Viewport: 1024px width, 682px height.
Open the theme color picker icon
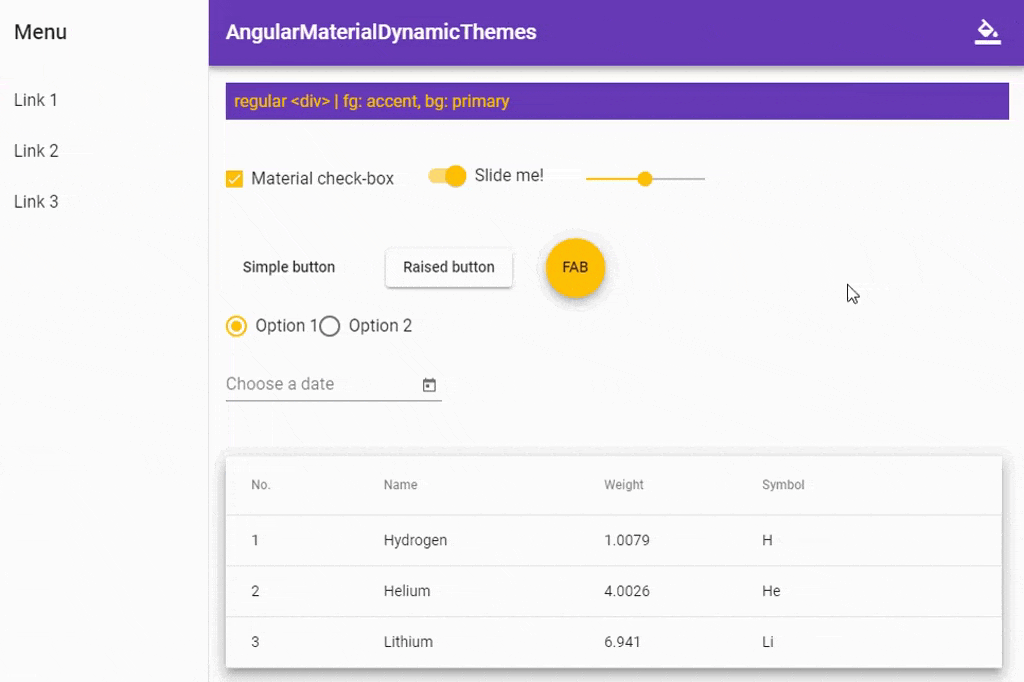[987, 32]
